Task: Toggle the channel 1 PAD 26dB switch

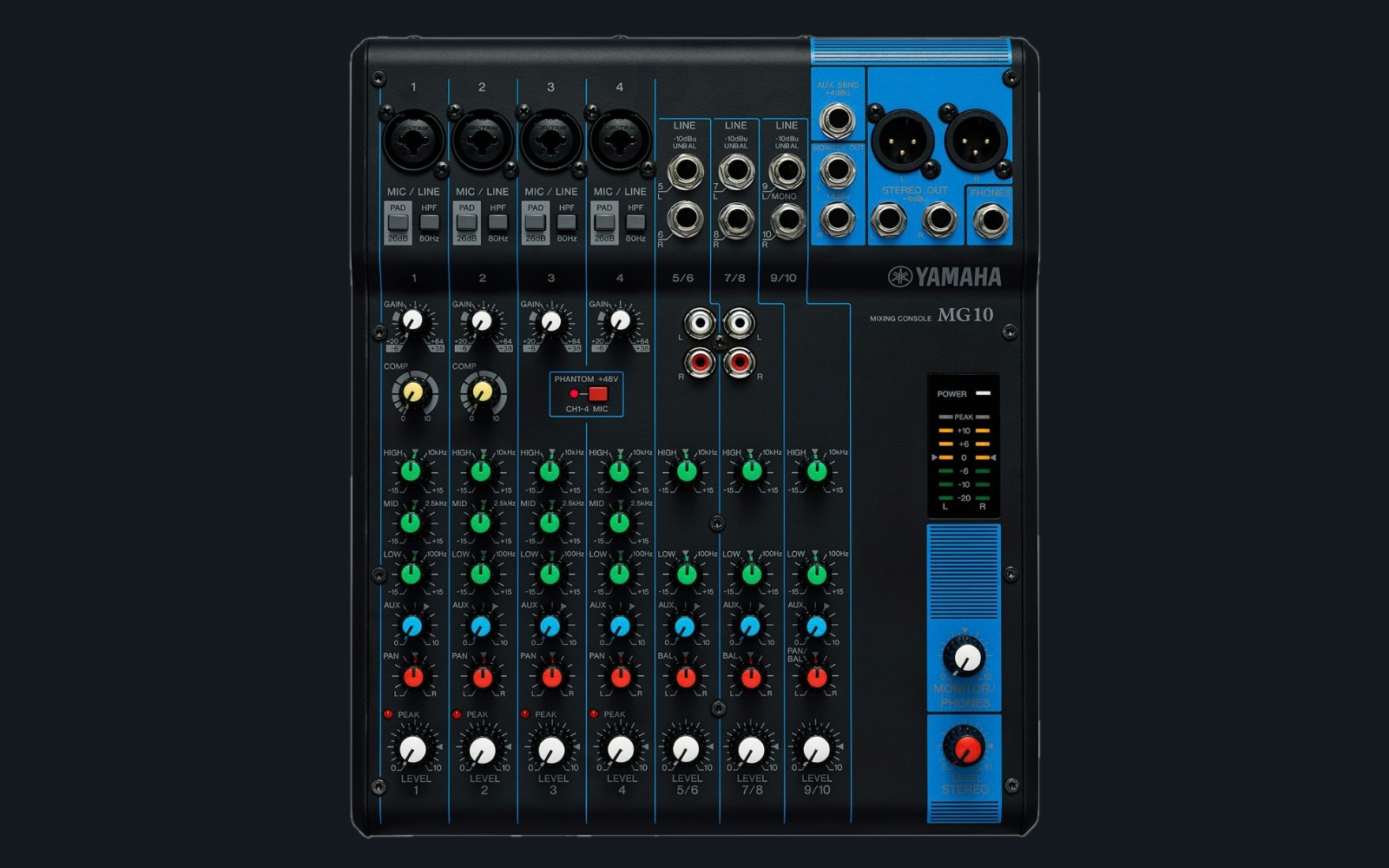Action: point(398,224)
